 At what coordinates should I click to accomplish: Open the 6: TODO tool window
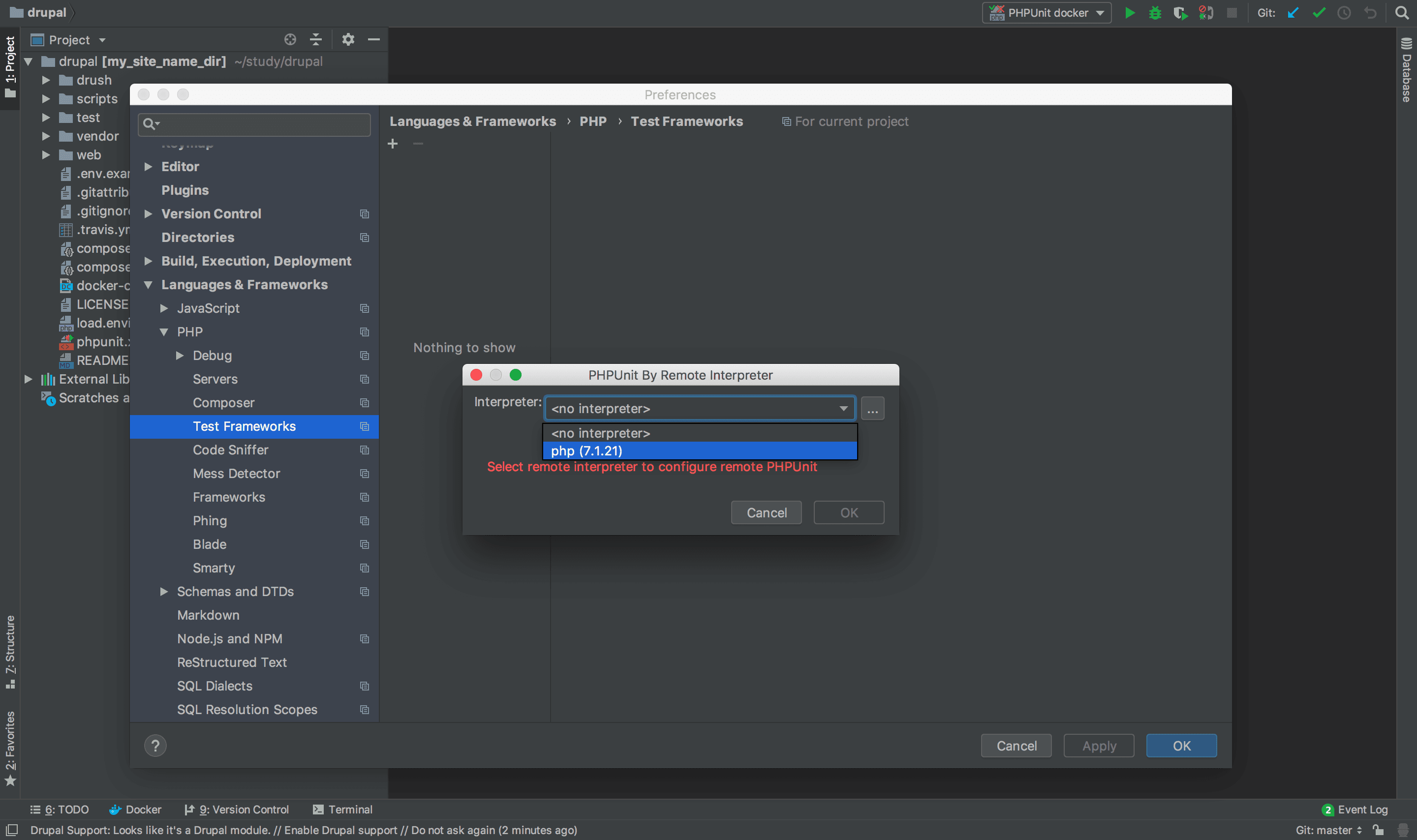click(60, 810)
